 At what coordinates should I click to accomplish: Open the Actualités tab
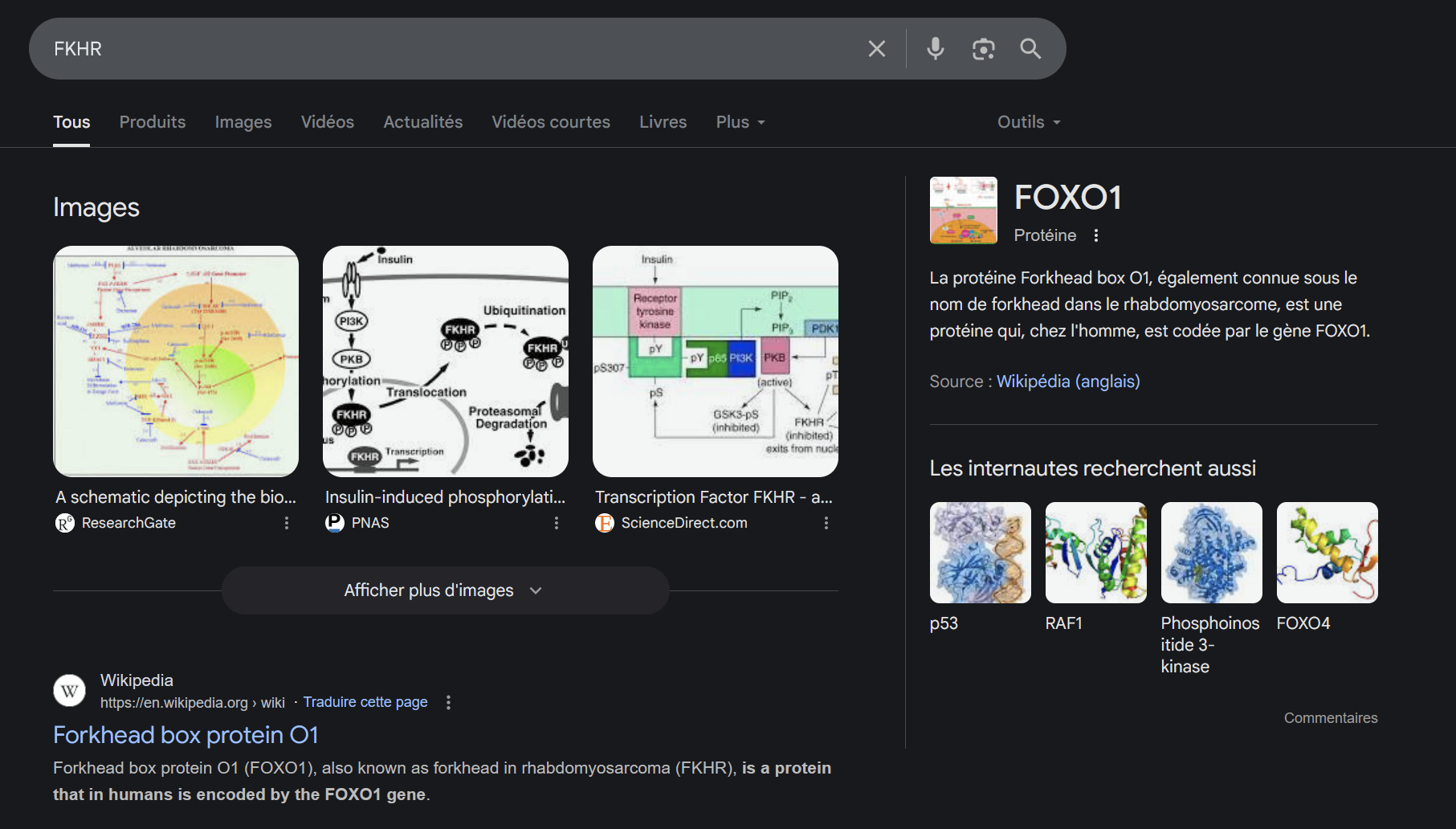423,122
